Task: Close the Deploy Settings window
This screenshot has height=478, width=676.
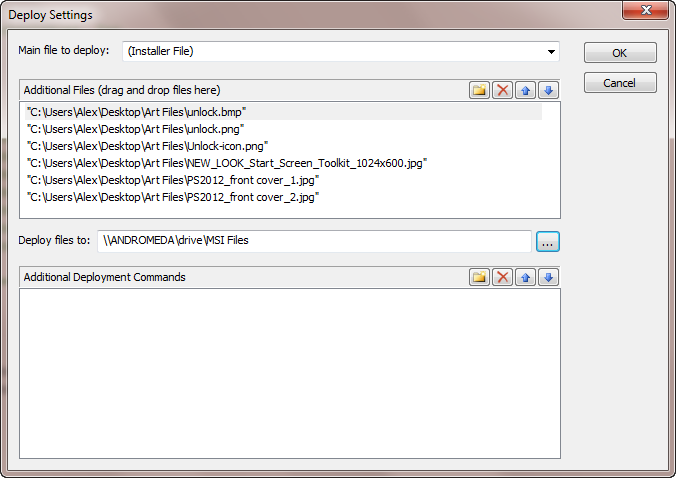Action: [645, 10]
